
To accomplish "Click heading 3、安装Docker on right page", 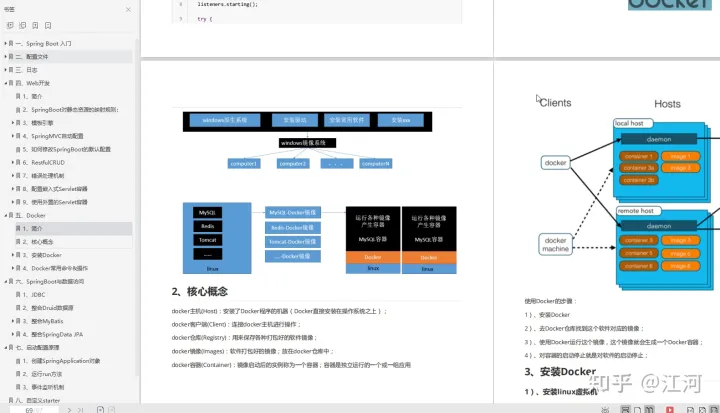I will click(560, 371).
